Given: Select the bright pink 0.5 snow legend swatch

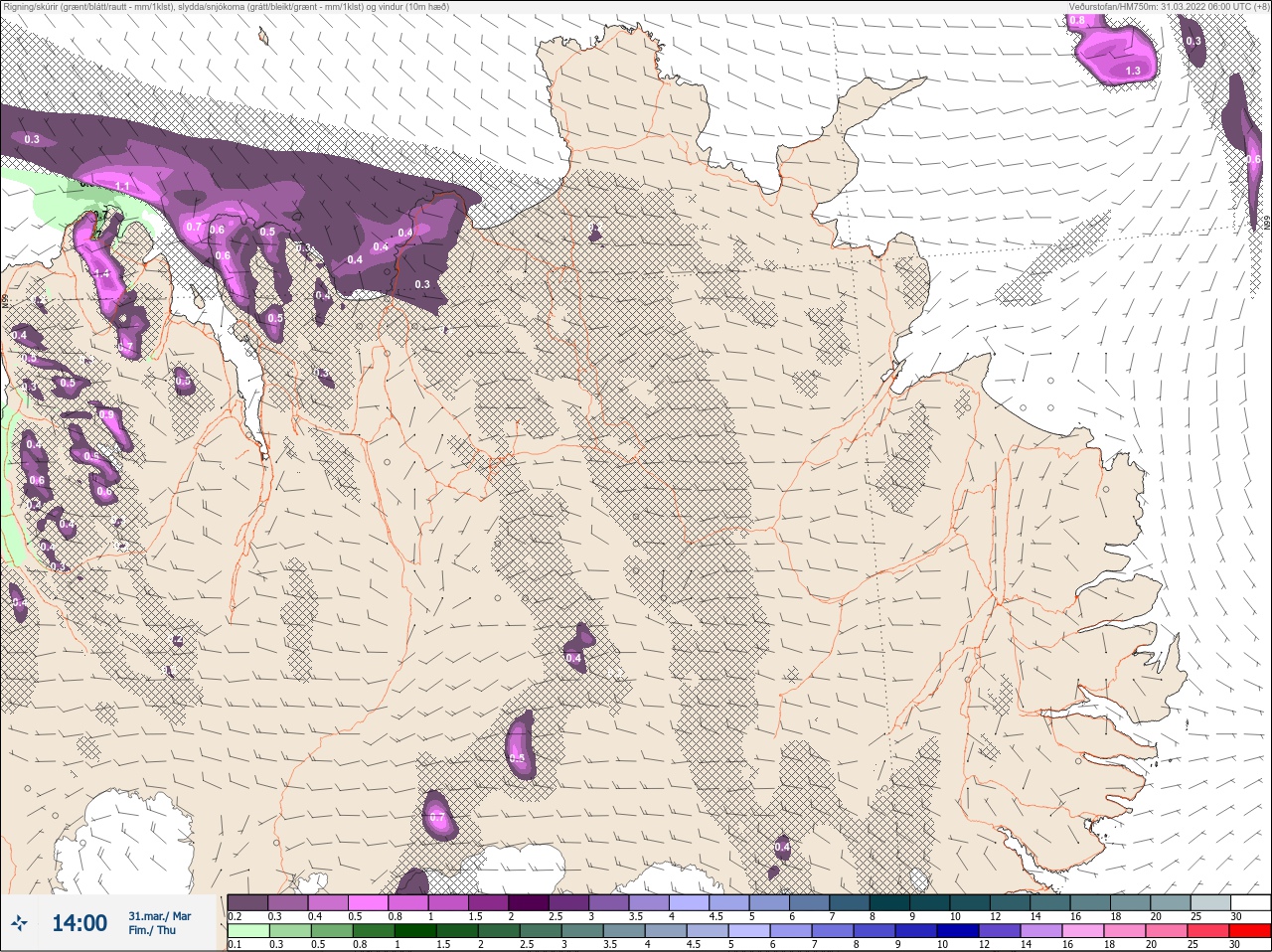Looking at the screenshot, I should (368, 902).
